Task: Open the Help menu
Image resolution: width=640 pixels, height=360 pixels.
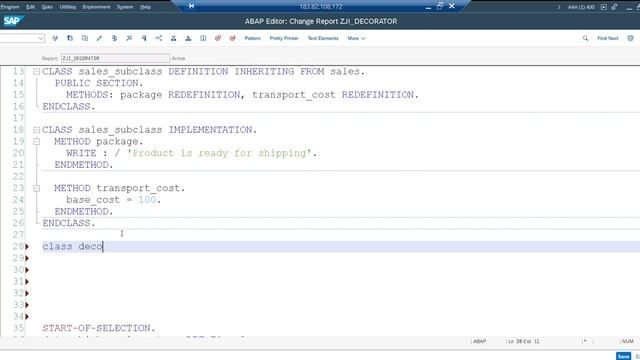Action: click(x=145, y=7)
